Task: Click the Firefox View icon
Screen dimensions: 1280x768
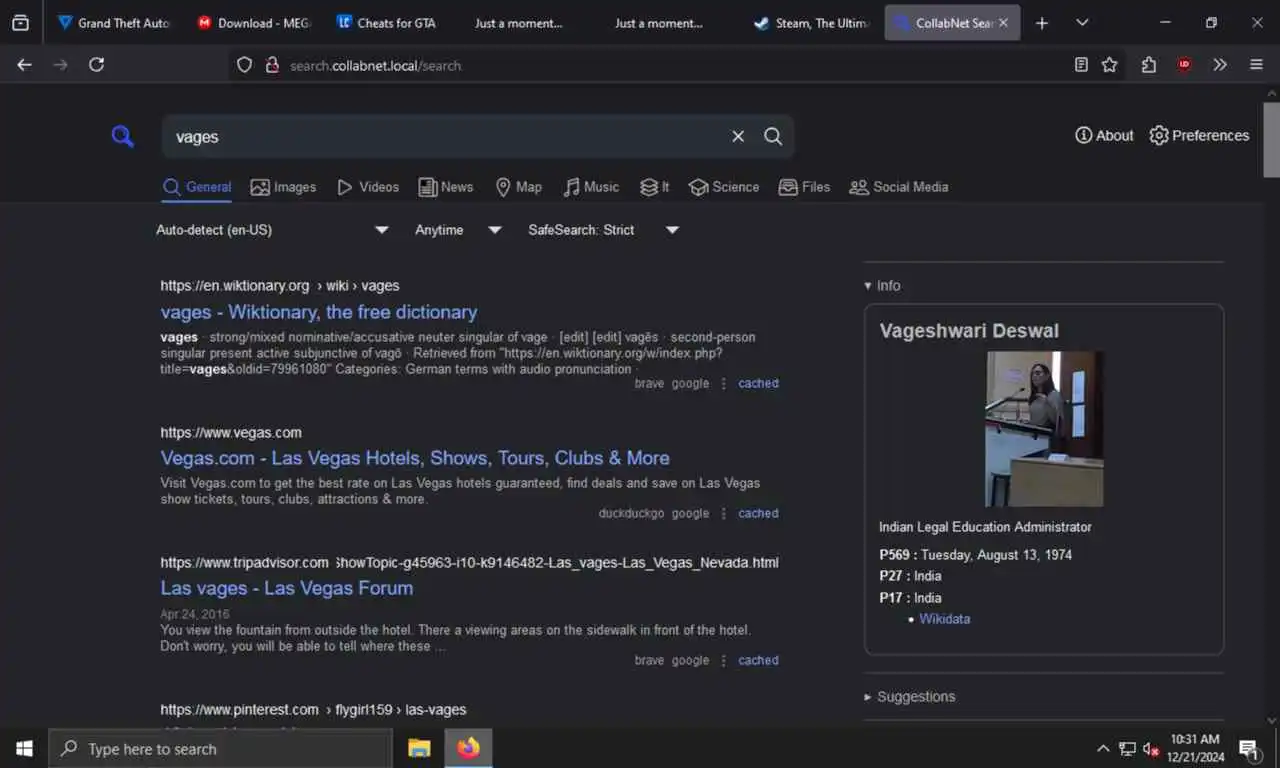Action: coord(20,23)
